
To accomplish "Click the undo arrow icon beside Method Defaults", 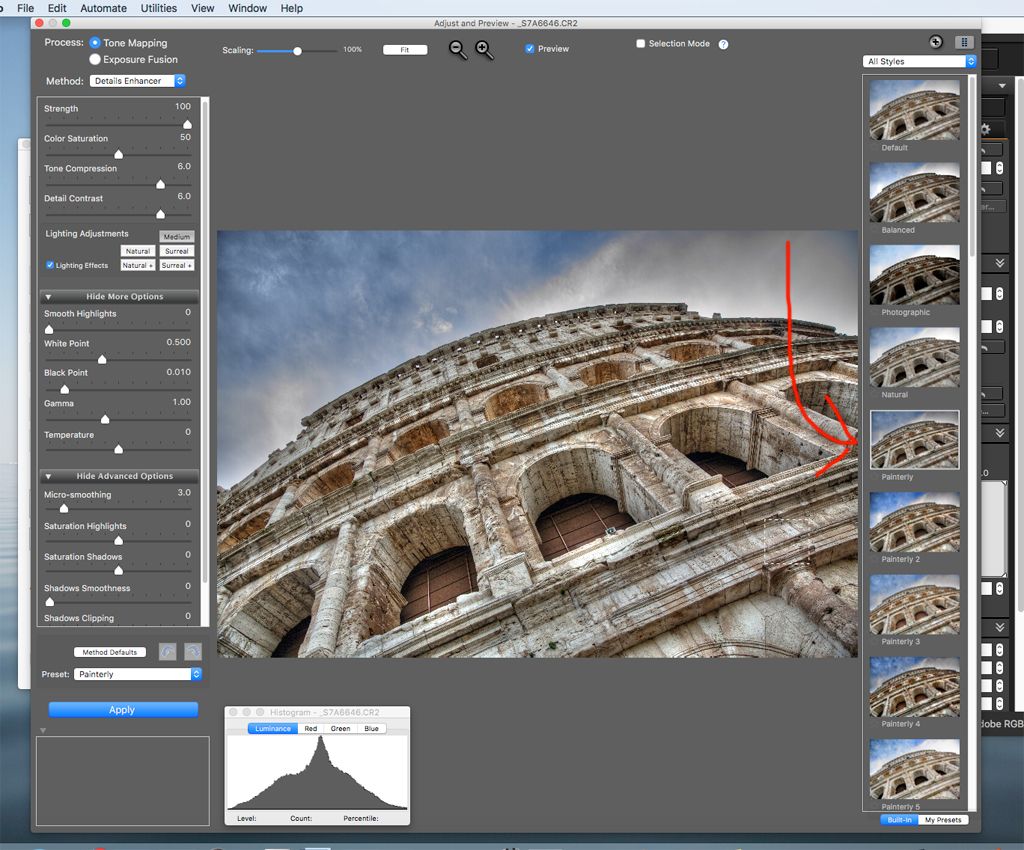I will point(168,651).
